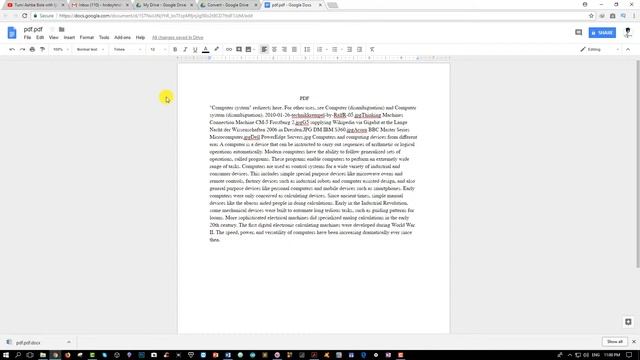This screenshot has width=640, height=360.
Task: Expand the bulleted list options arrow
Action: click(x=342, y=50)
